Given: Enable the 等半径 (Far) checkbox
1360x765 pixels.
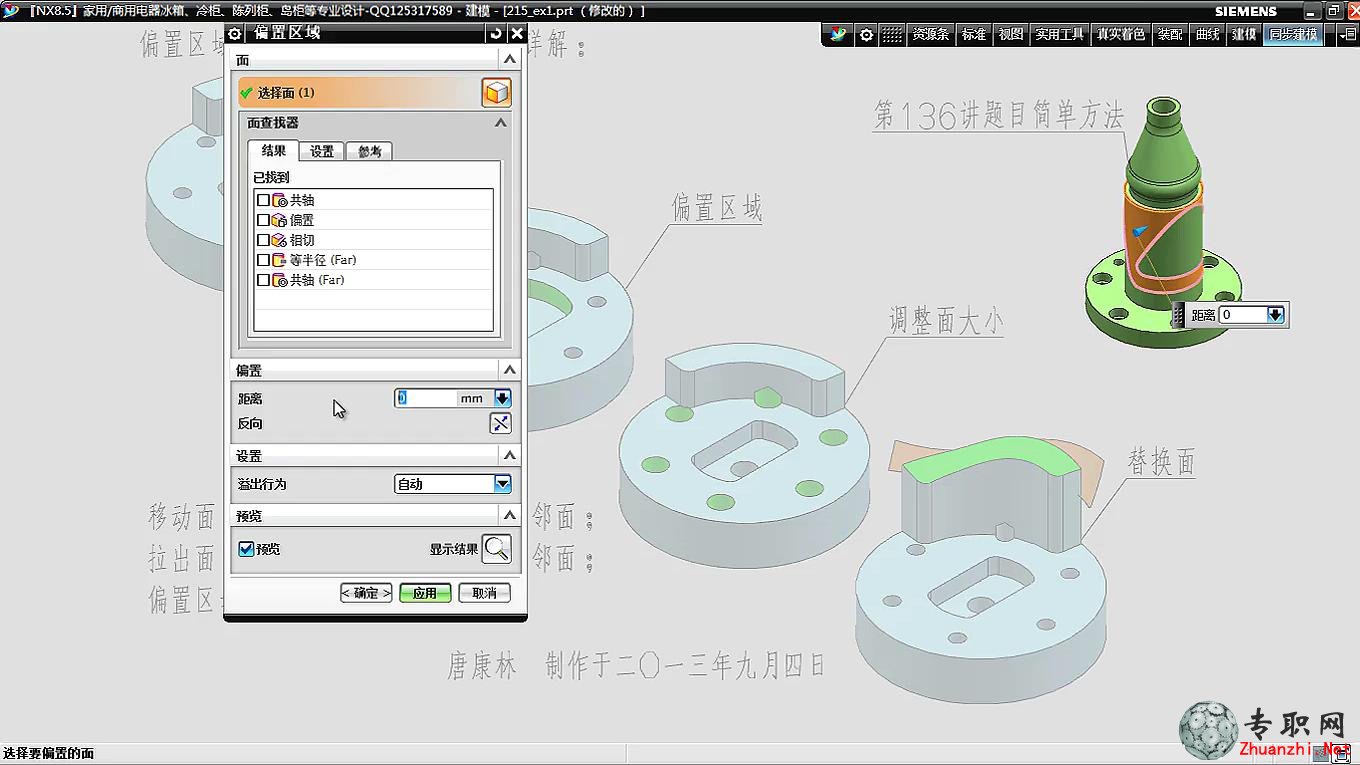Looking at the screenshot, I should coord(264,260).
